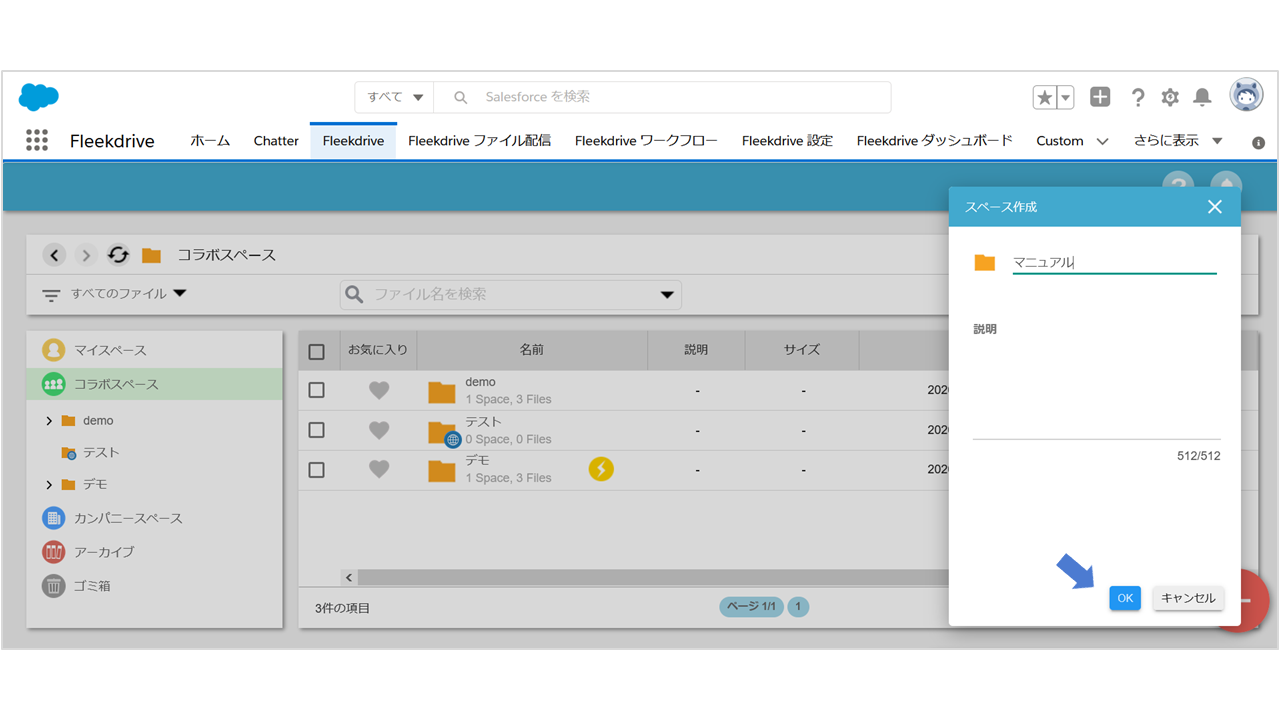Click the テスト folder icon in the list
The height and width of the screenshot is (720, 1280).
(442, 432)
